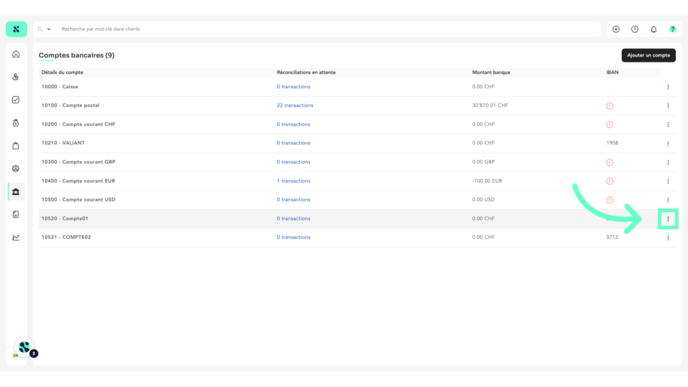Viewport: 688px width, 387px height.
Task: Open 0 transactions link for Caisse
Action: click(x=294, y=87)
